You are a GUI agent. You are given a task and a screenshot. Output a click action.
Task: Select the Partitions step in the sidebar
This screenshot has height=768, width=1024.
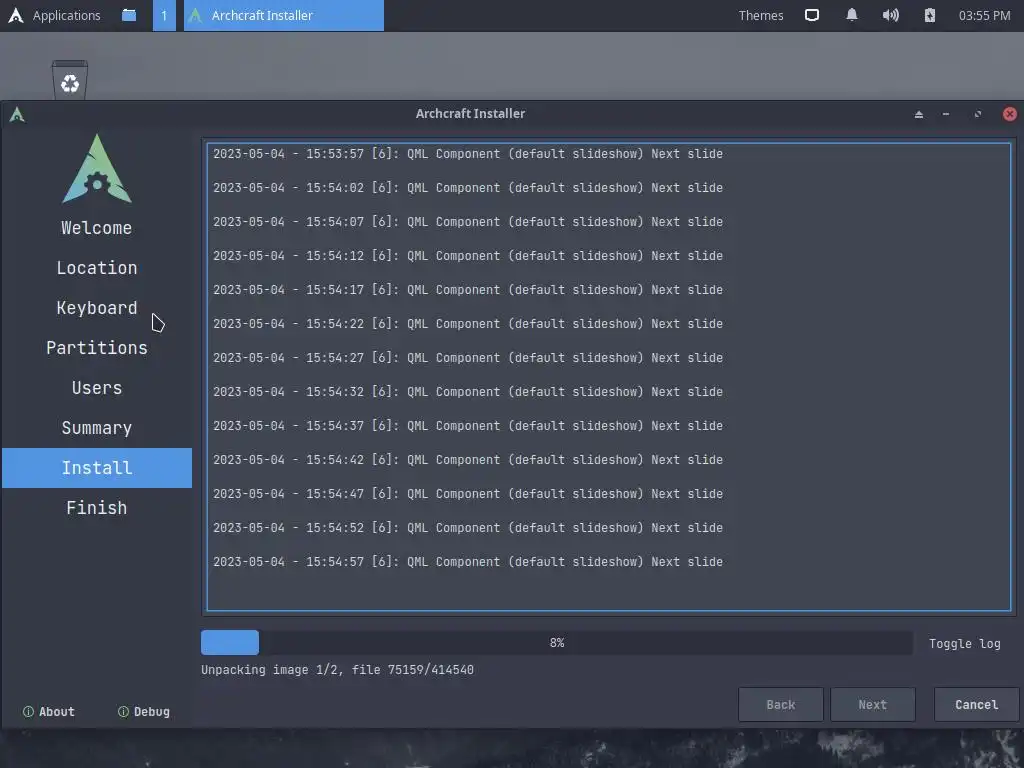coord(97,348)
